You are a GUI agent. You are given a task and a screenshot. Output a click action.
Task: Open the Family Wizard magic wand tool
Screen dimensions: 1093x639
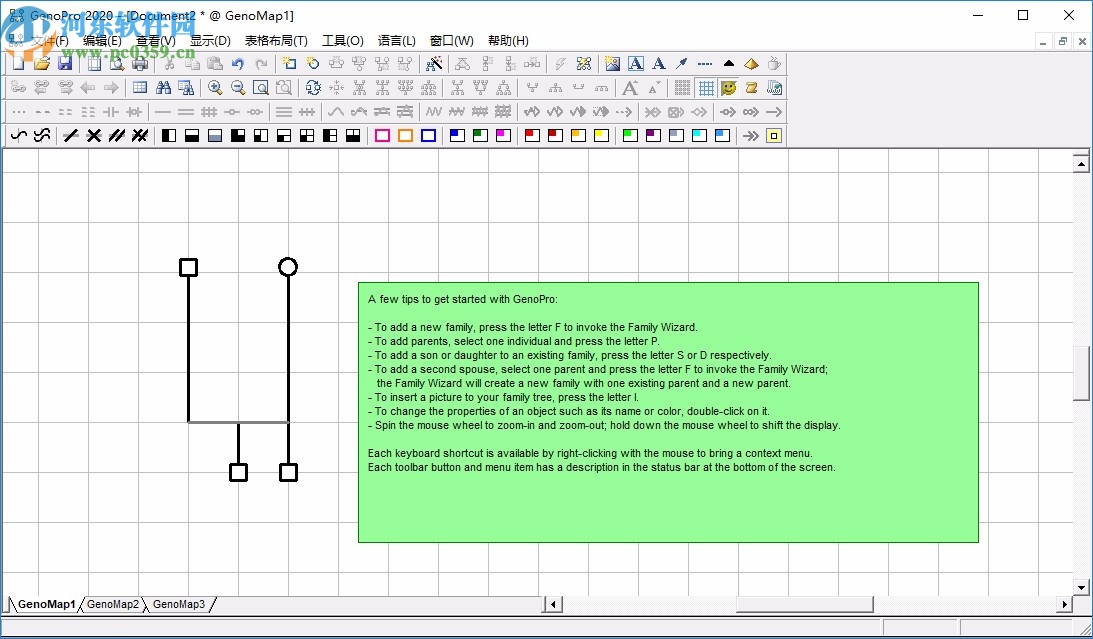coord(434,63)
